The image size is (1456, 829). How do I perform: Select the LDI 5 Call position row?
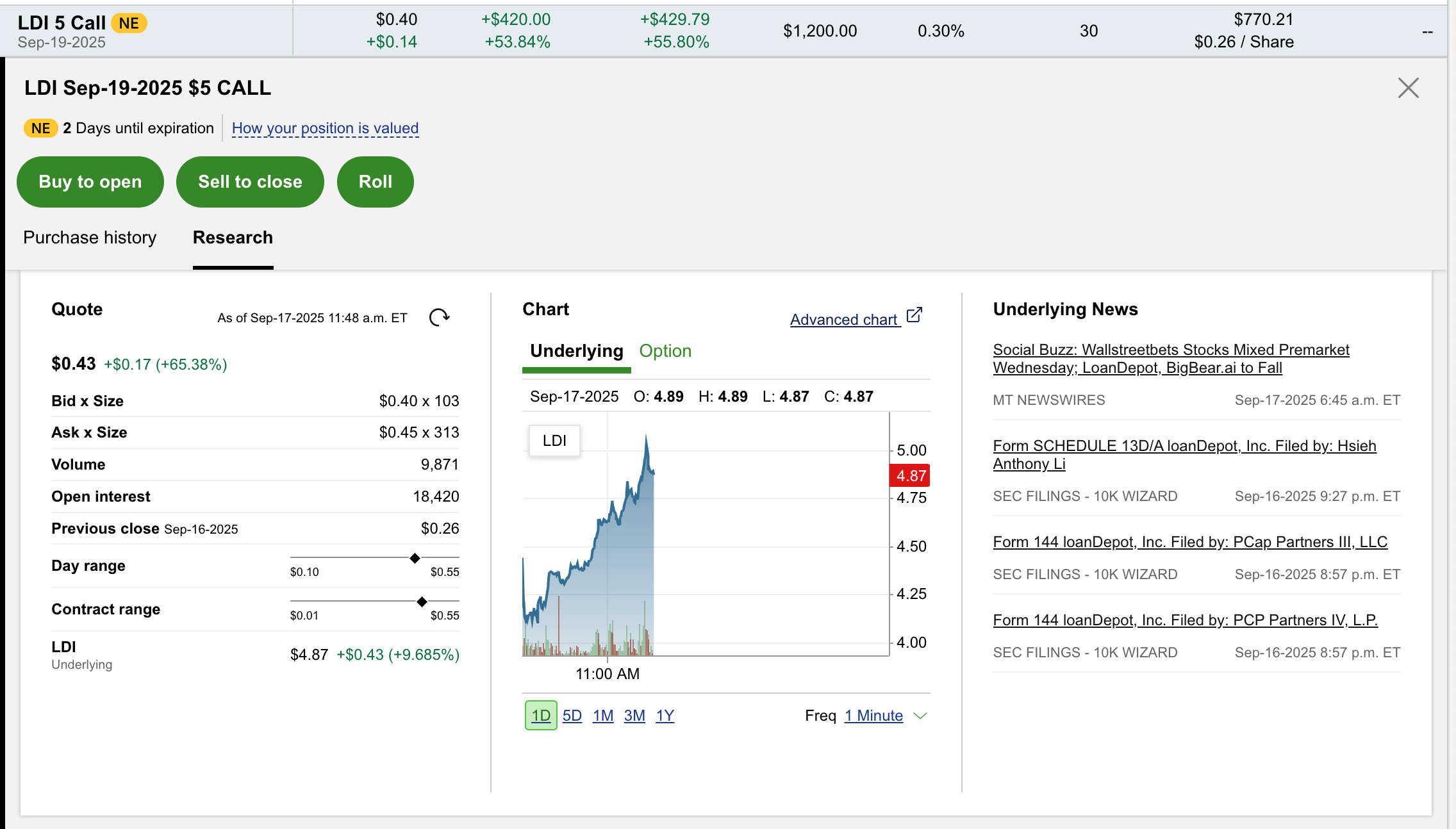(x=724, y=31)
